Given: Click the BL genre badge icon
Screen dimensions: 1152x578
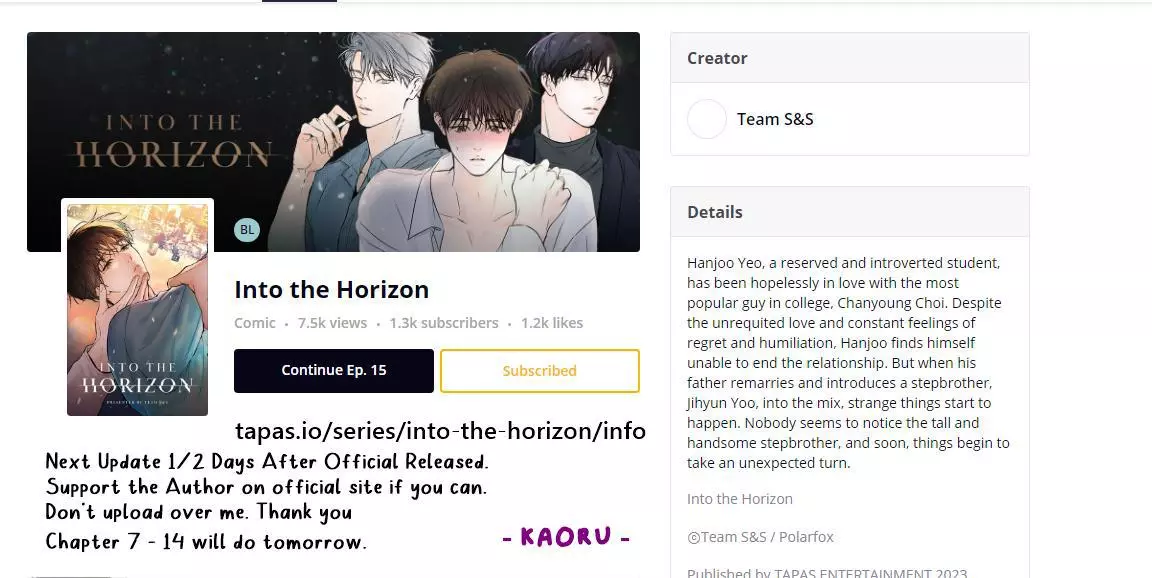Looking at the screenshot, I should click(x=247, y=230).
